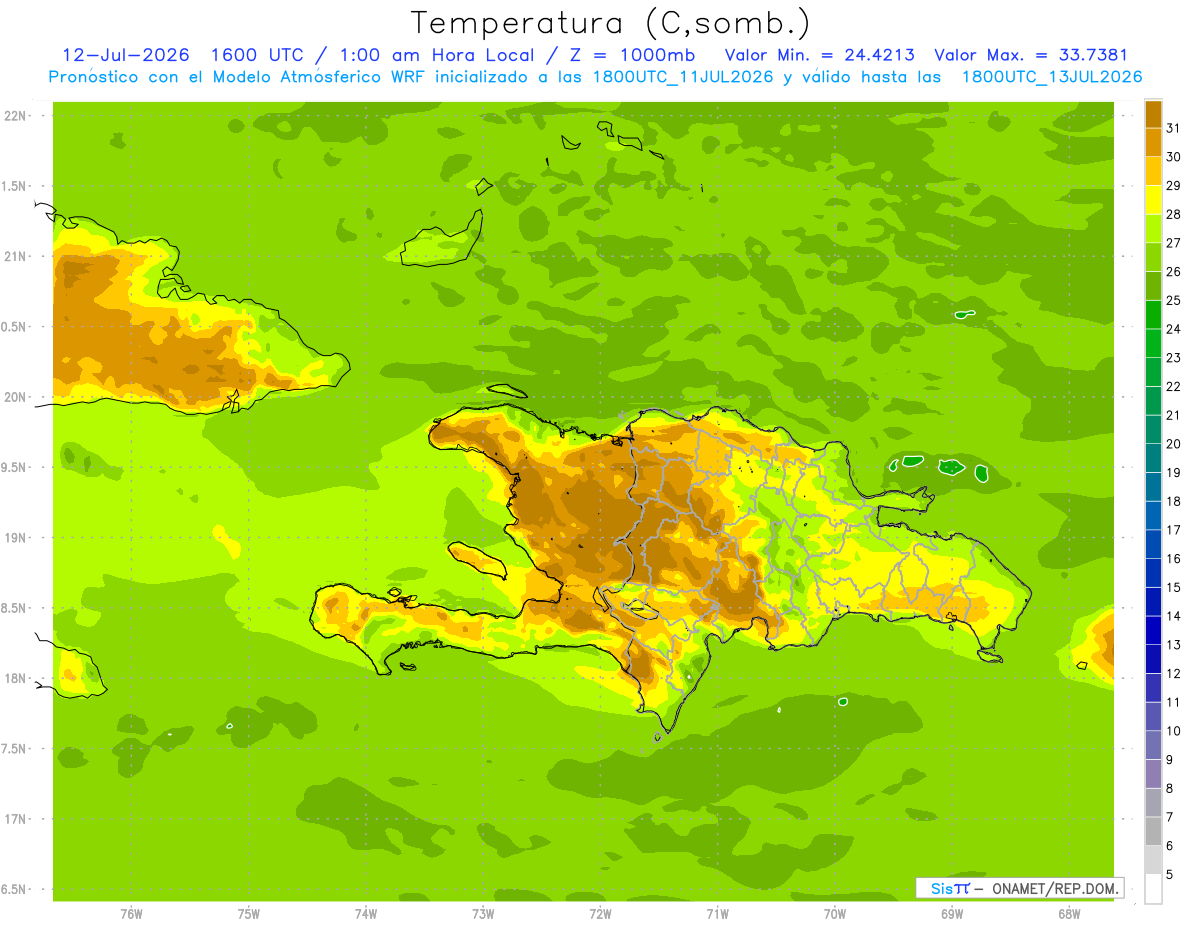Click the '72W' longitude axis label
Image resolution: width=1200 pixels, height=927 pixels.
pyautogui.click(x=600, y=914)
